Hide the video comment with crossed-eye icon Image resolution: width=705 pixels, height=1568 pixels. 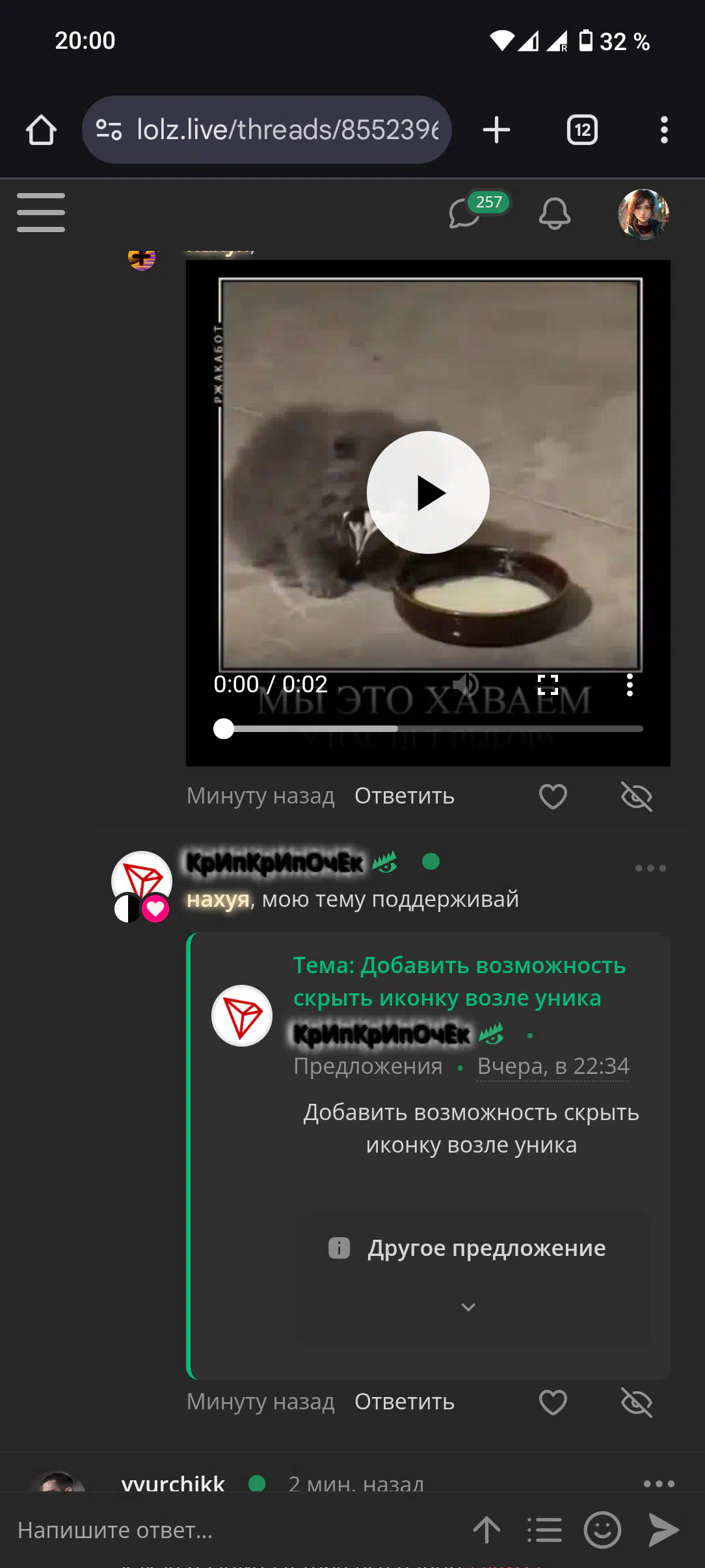point(636,796)
